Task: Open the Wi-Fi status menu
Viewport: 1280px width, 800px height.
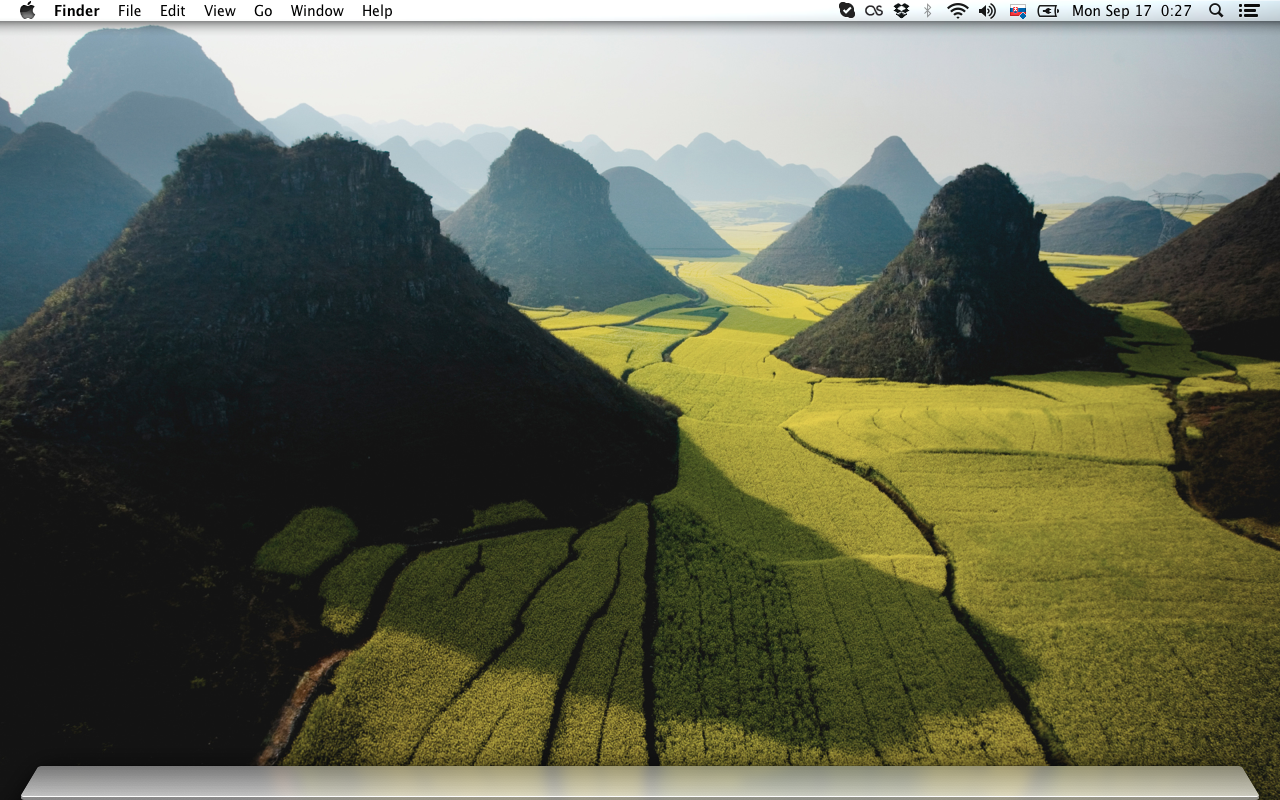Action: click(958, 11)
